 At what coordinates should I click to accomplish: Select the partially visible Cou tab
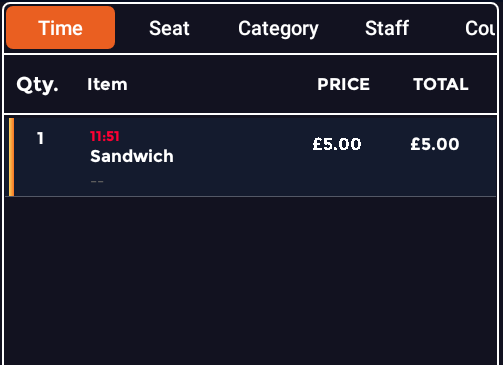480,28
